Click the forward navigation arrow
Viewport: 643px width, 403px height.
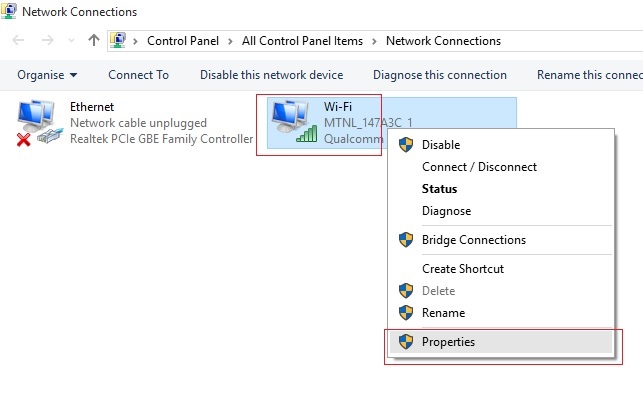tap(48, 40)
